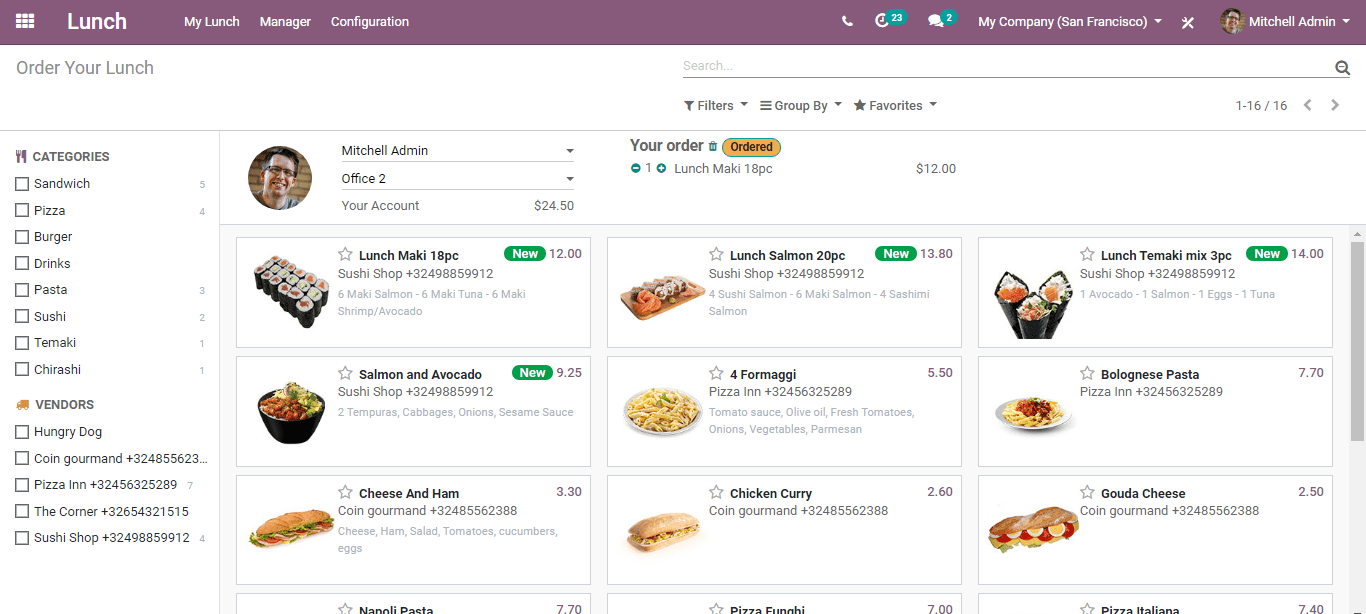Mark Salmon and Avocado as favorite
This screenshot has height=614, width=1366.
pyautogui.click(x=345, y=373)
